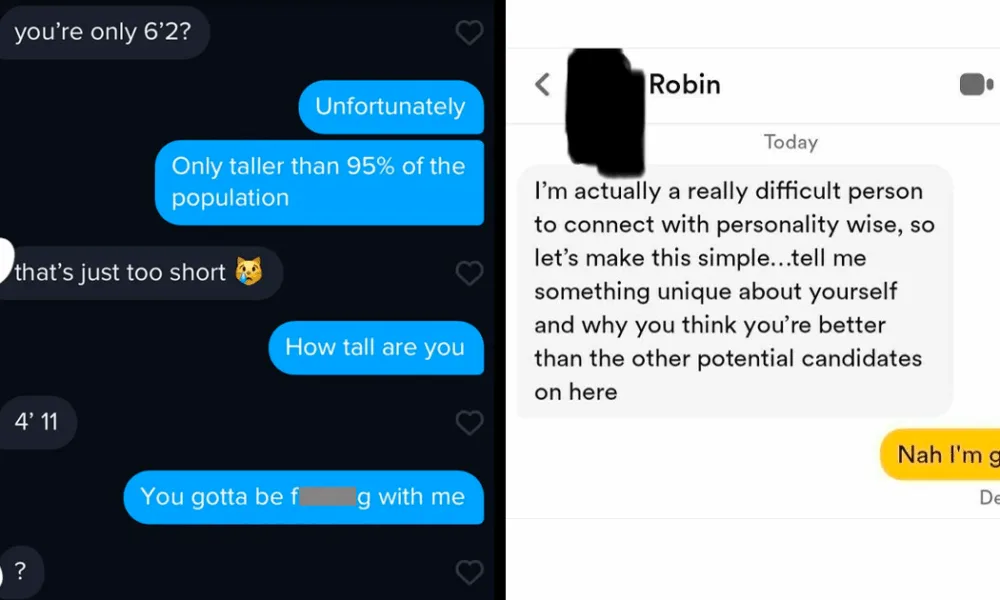Select the "How tall are you" bubble

click(375, 347)
